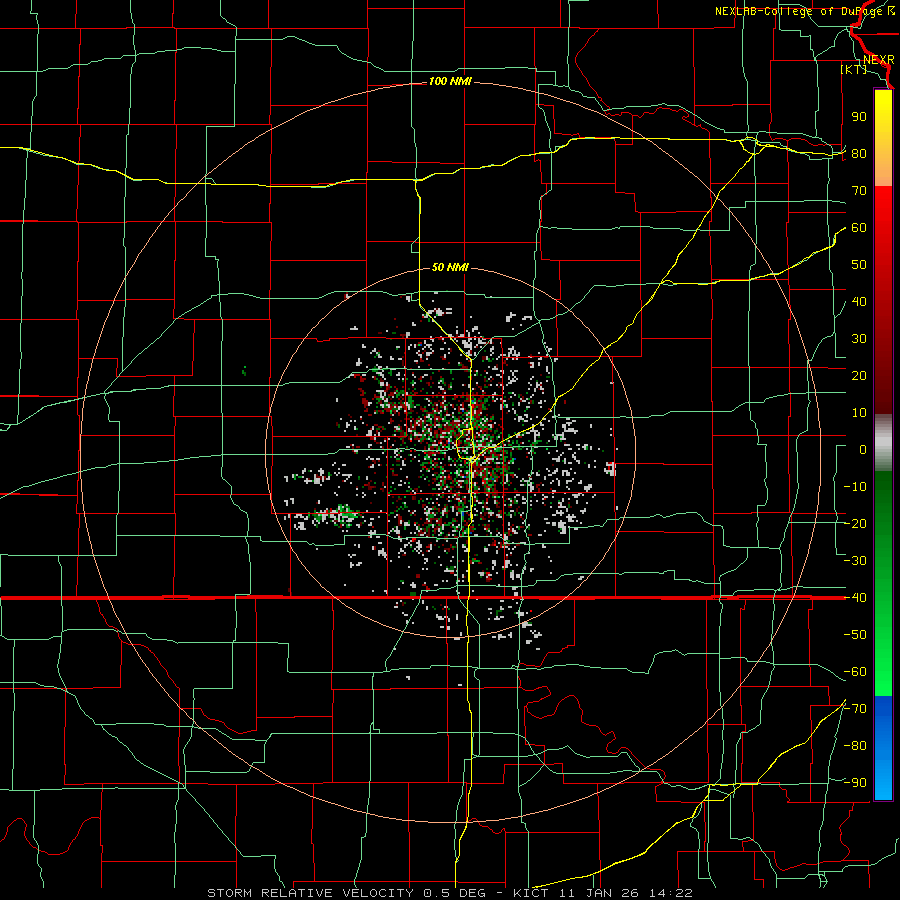Screen dimensions: 900x900
Task: Click the -60 value on the velocity scale
Action: point(855,672)
